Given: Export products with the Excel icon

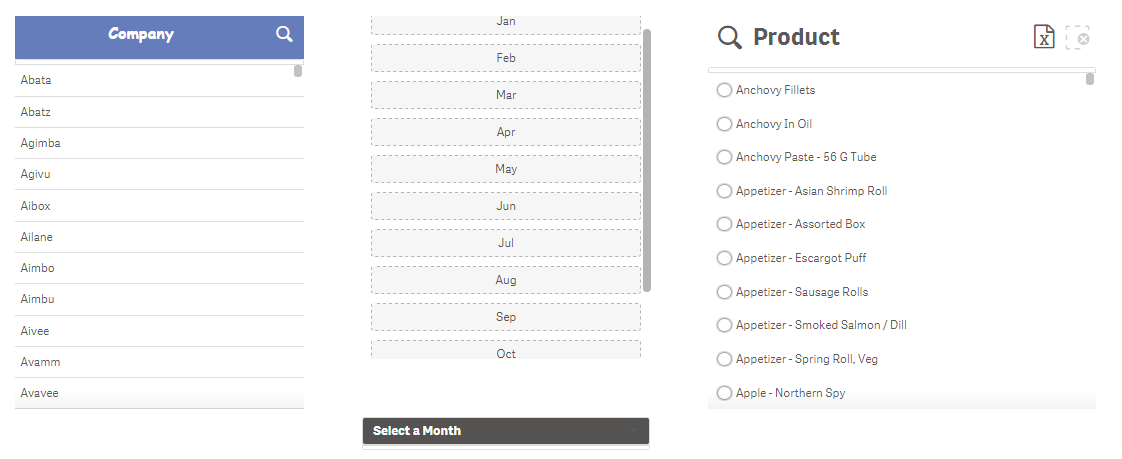Looking at the screenshot, I should coord(1044,37).
